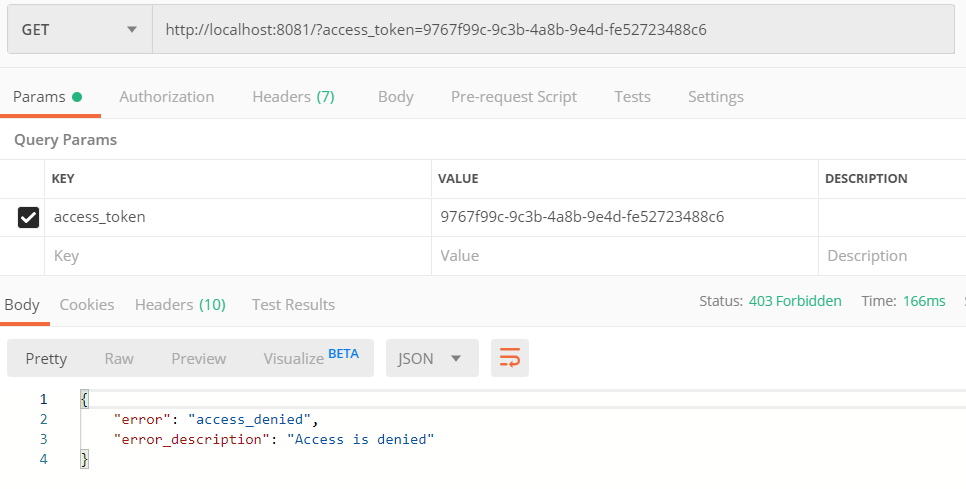The image size is (966, 489).
Task: Select the request Body tab
Action: [395, 97]
